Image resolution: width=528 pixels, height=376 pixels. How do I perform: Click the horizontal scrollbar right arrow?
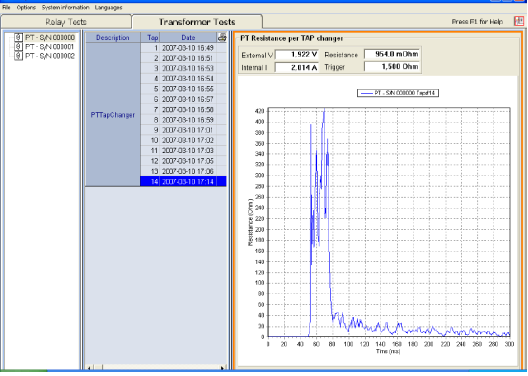tap(222, 368)
